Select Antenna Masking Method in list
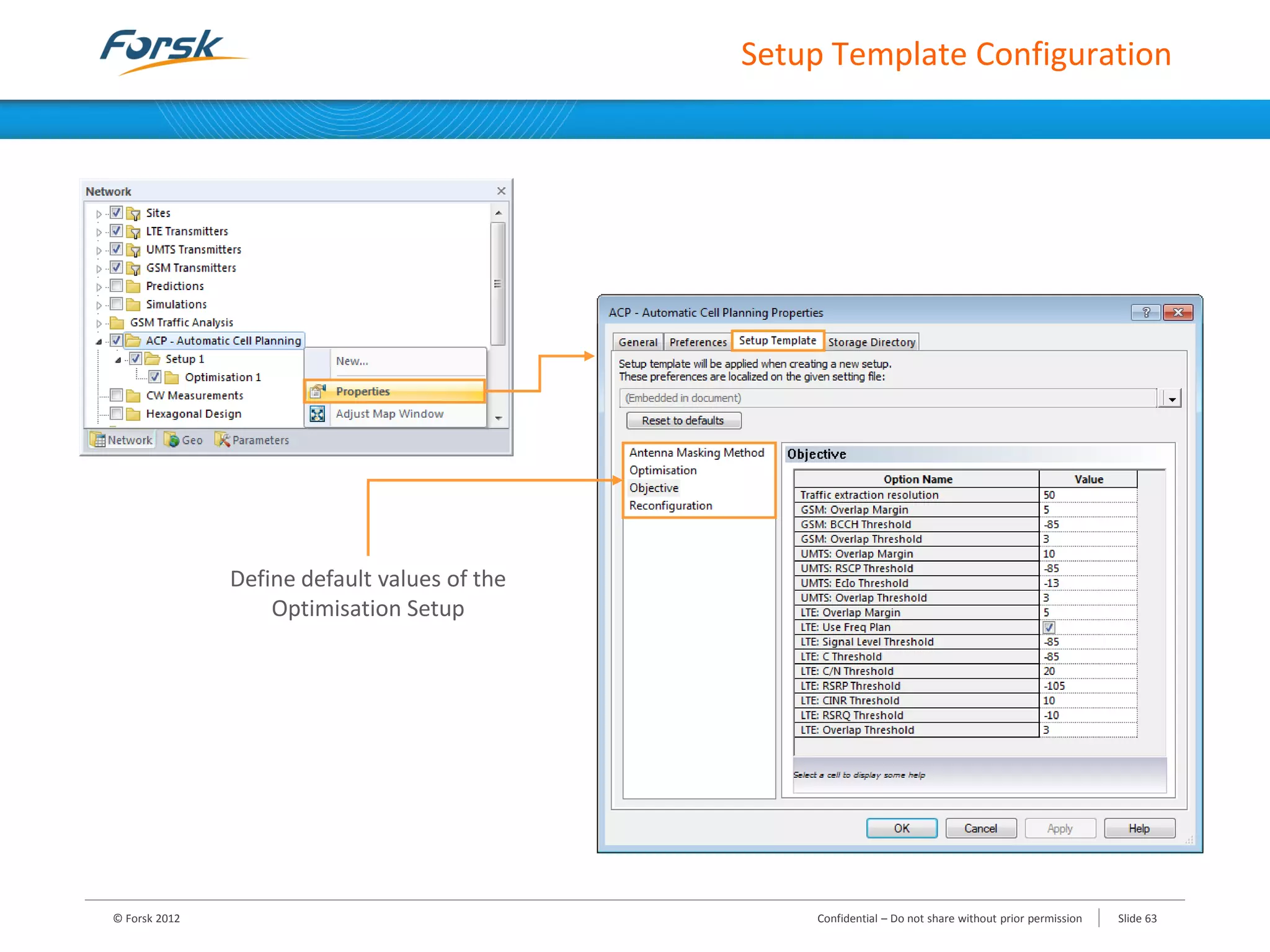 pos(696,453)
